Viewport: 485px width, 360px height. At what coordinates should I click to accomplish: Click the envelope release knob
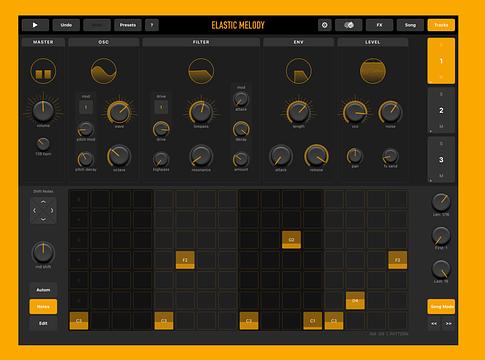point(316,156)
